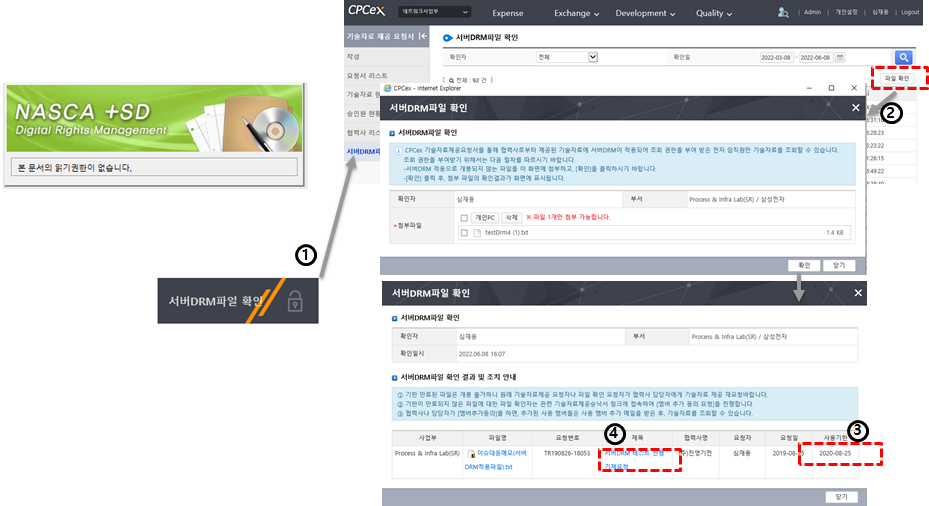The image size is (929, 506).
Task: Click the 개인PC upload button
Action: click(484, 217)
